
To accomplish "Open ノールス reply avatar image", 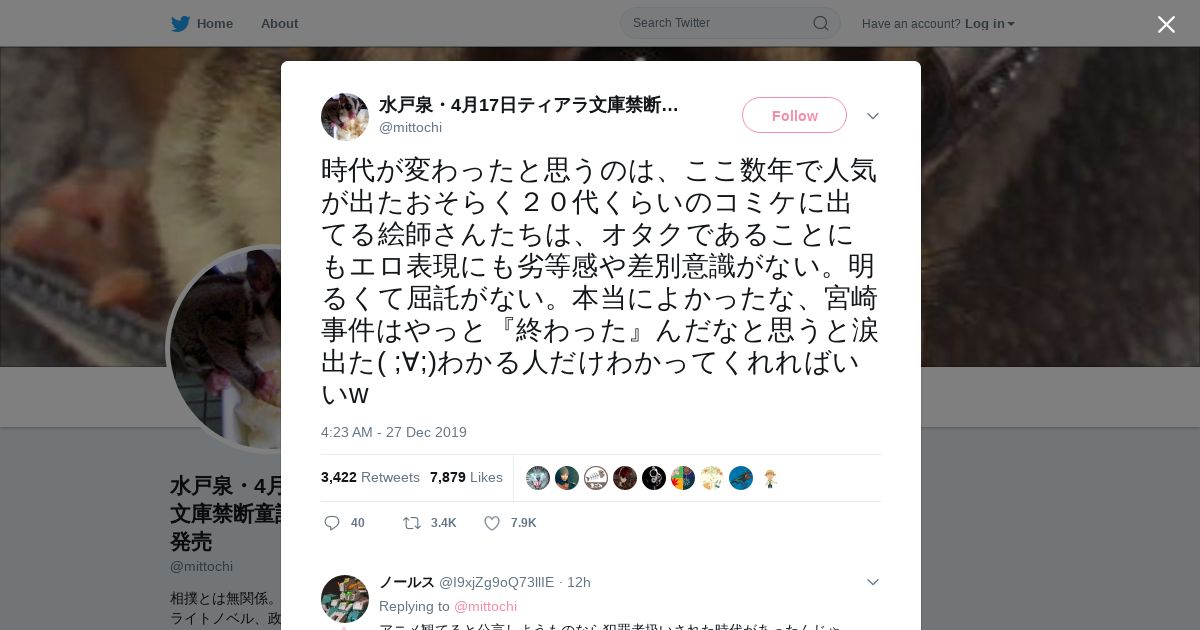I will pyautogui.click(x=345, y=599).
